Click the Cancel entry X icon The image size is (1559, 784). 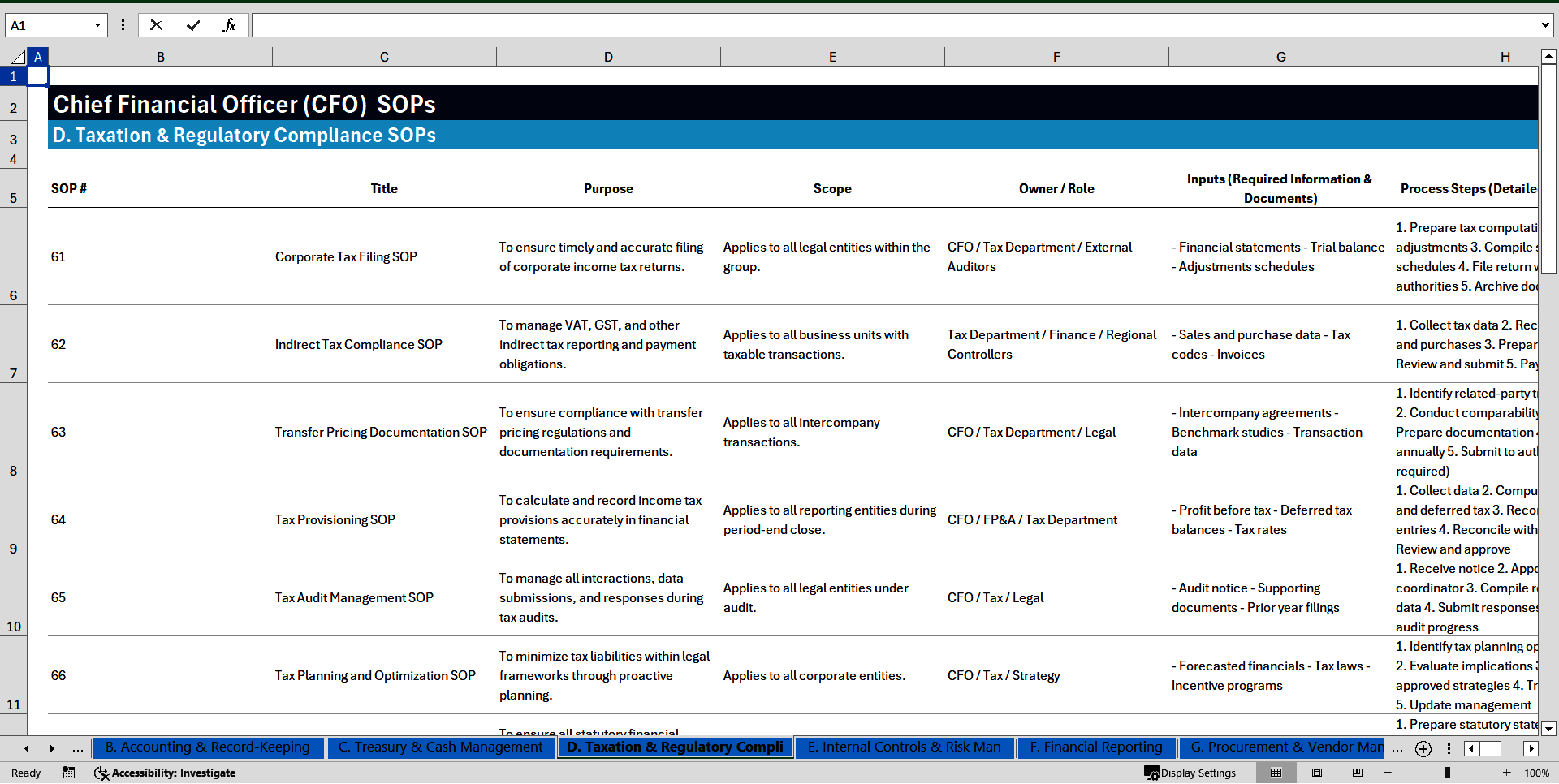coord(156,25)
